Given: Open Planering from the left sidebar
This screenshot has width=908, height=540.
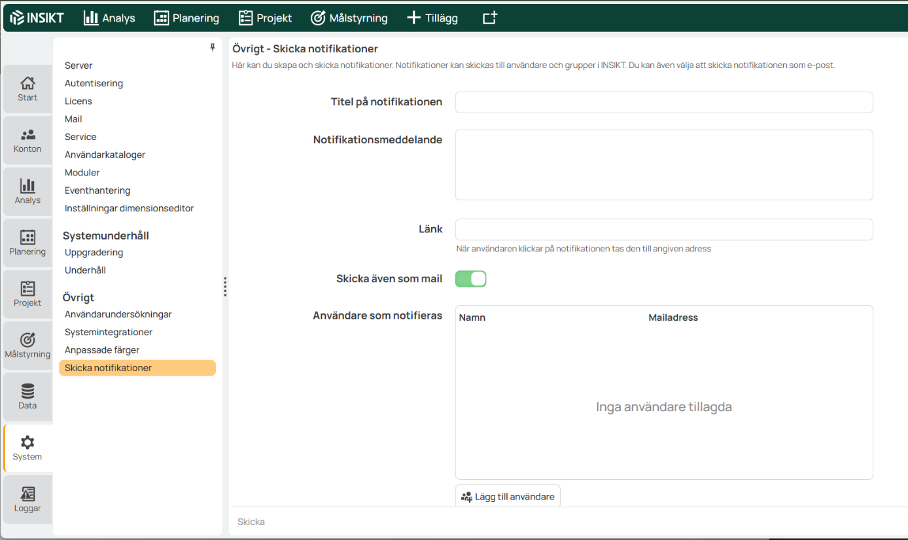Looking at the screenshot, I should point(27,243).
